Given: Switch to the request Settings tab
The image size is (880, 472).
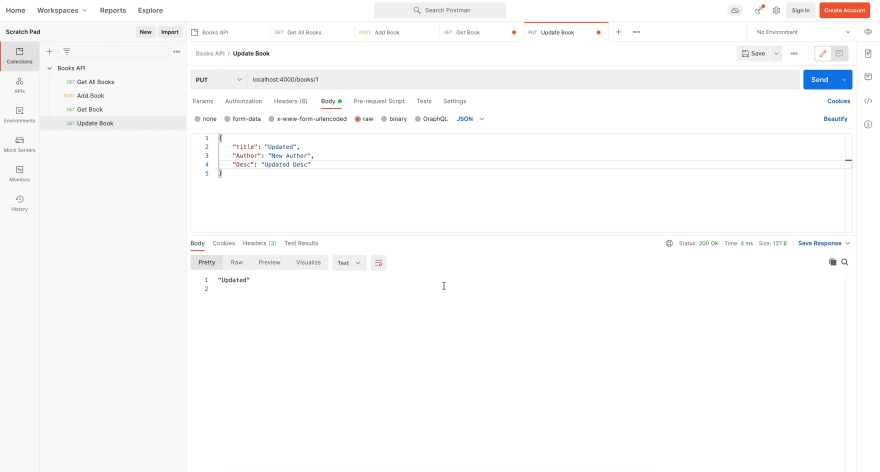Looking at the screenshot, I should 455,101.
